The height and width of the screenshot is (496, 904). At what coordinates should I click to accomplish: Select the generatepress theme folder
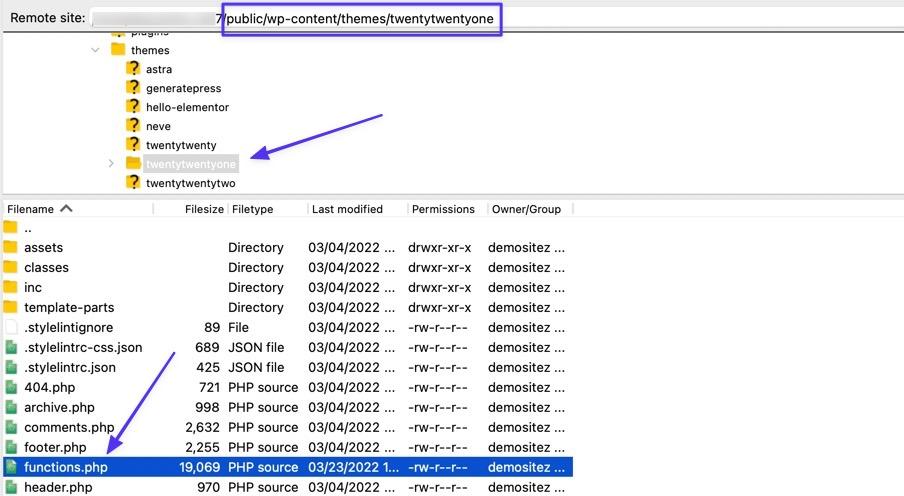(183, 88)
